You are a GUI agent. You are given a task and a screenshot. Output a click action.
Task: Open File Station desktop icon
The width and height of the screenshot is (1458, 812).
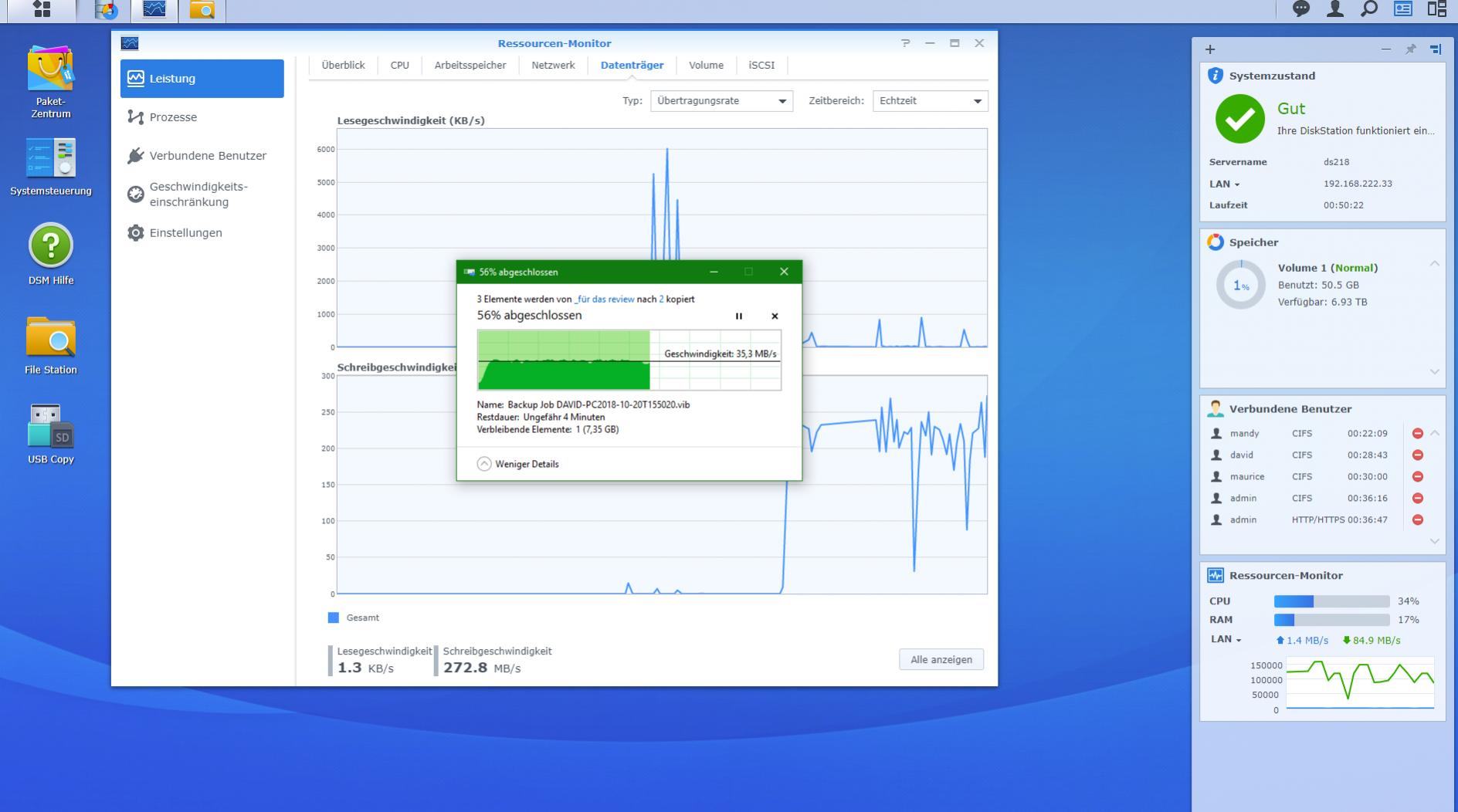click(x=51, y=345)
